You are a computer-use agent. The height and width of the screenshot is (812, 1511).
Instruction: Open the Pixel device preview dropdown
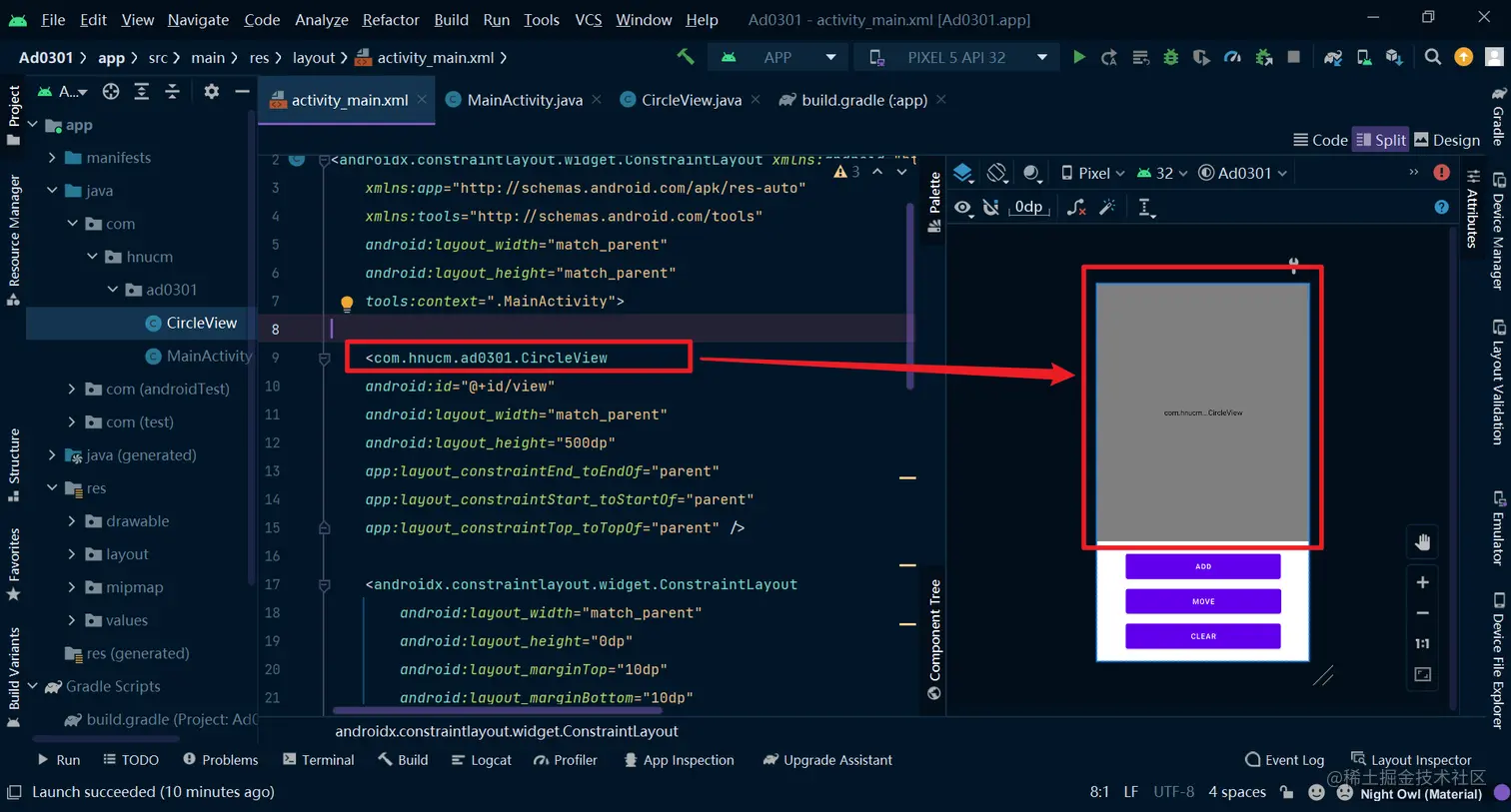click(1092, 173)
